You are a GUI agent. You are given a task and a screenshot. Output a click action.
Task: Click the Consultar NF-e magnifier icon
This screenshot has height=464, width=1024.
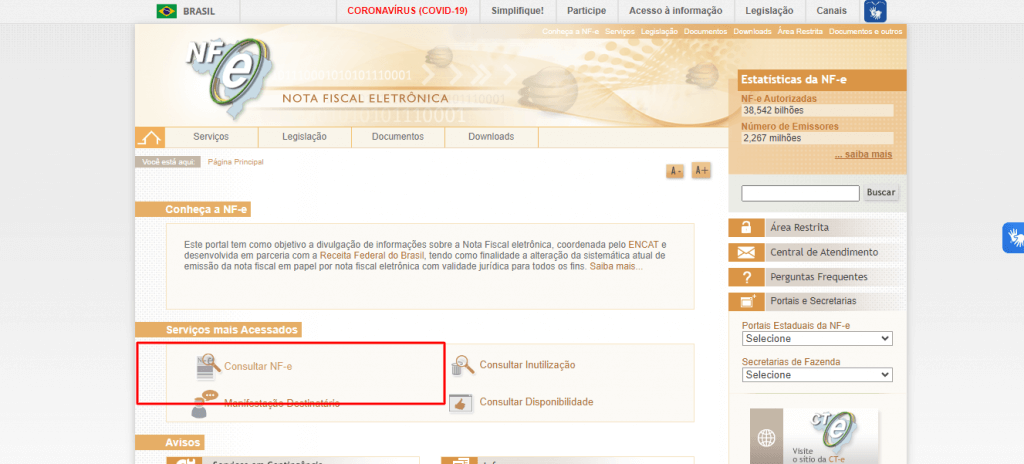point(209,366)
